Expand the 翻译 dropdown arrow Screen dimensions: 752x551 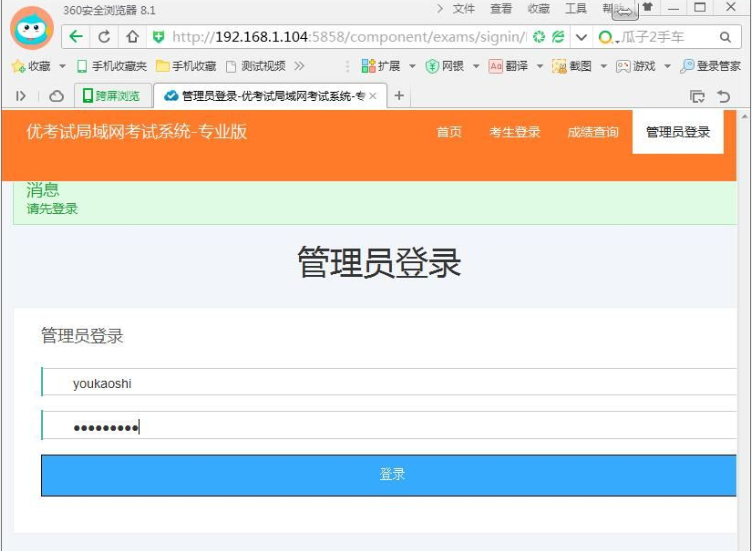pyautogui.click(x=540, y=66)
